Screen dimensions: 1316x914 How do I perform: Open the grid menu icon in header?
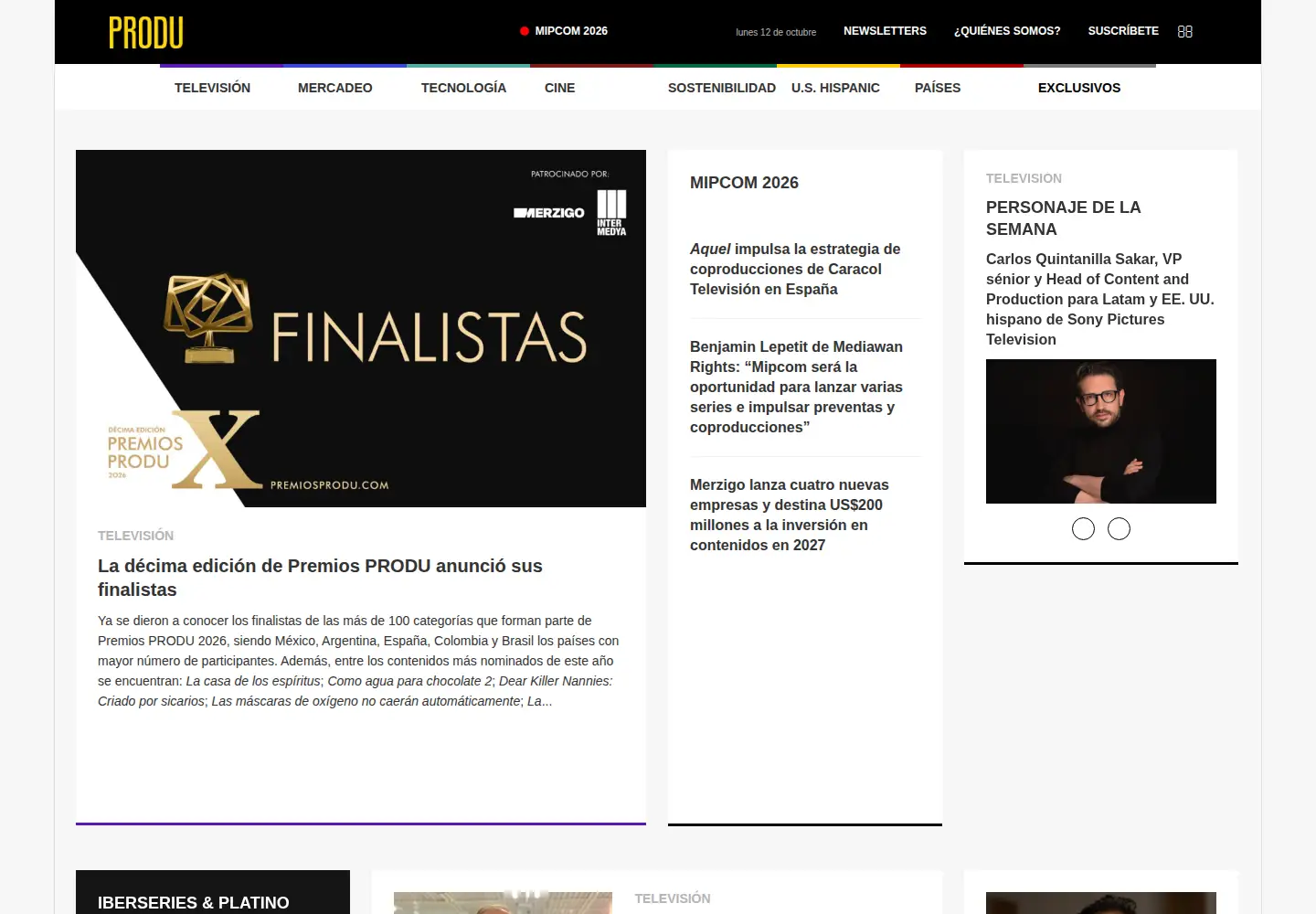point(1185,31)
